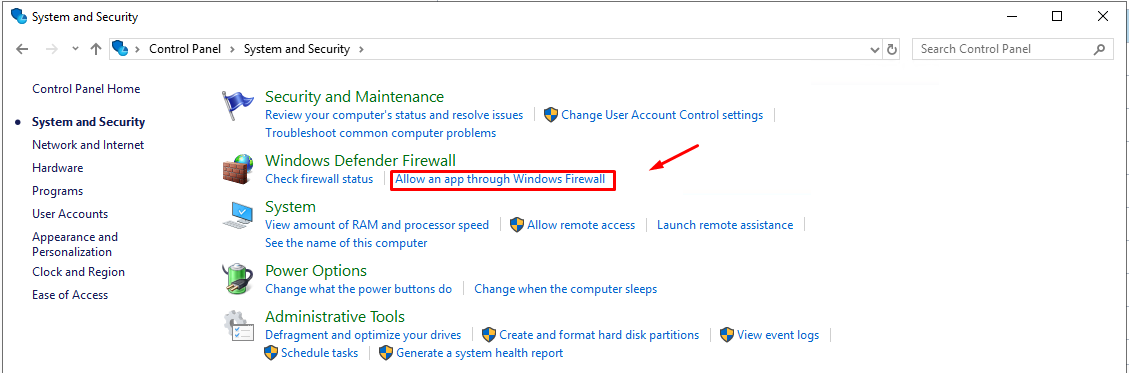Open Appearance and Personalization category
This screenshot has height=373, width=1129.
75,244
